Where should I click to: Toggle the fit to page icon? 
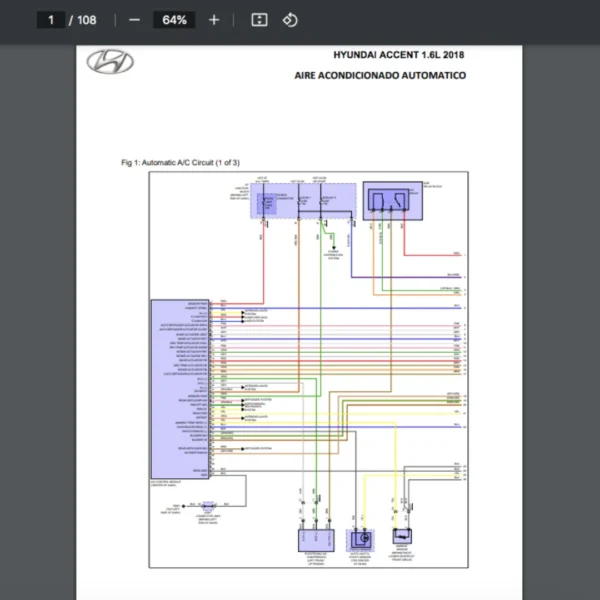(259, 20)
